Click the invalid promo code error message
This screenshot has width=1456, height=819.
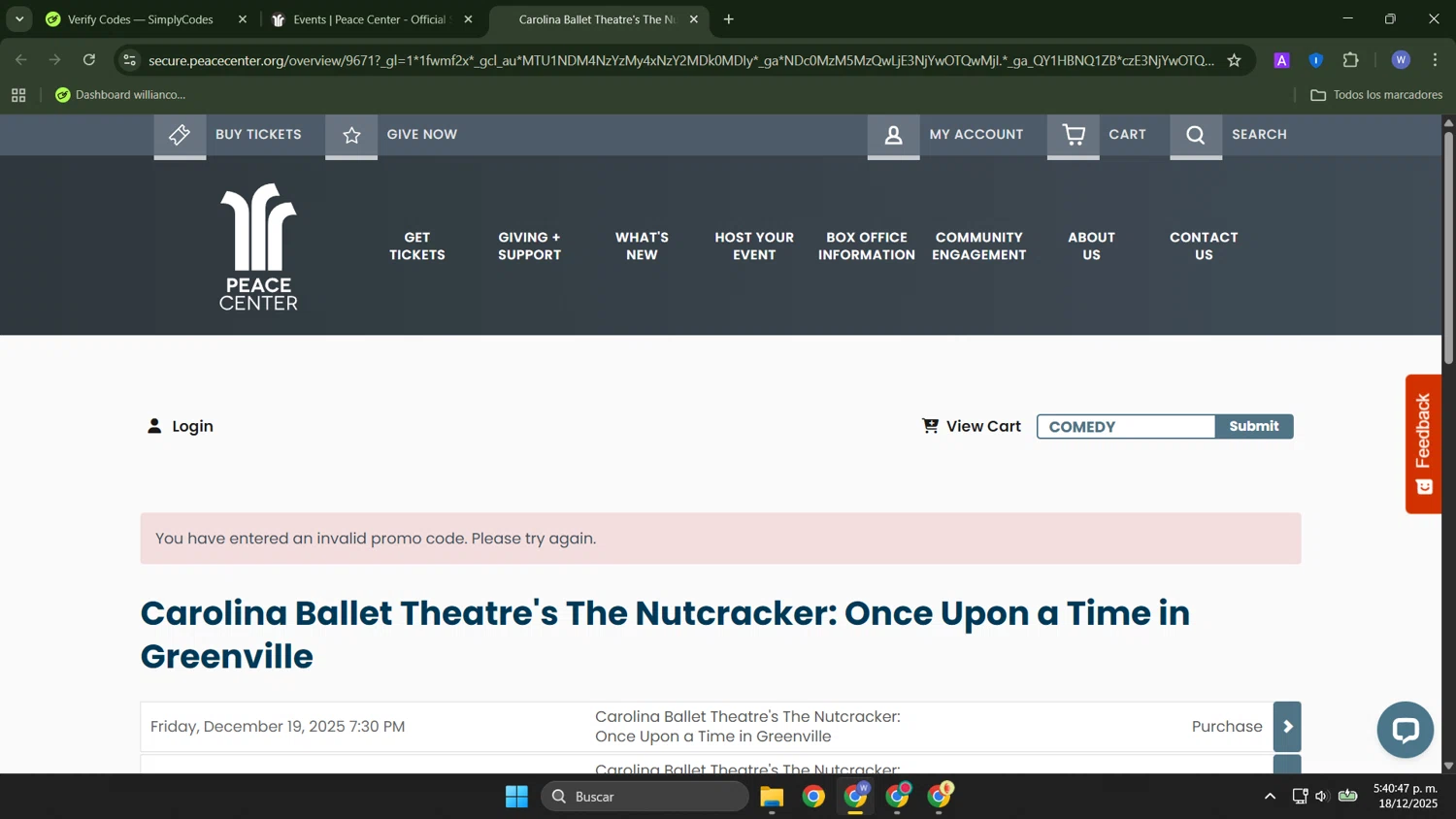[x=720, y=539]
